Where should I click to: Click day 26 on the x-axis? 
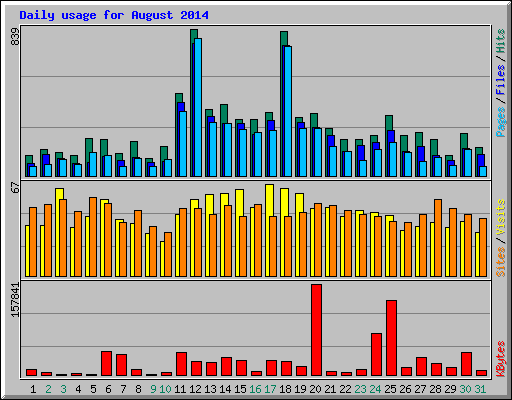[405, 389]
